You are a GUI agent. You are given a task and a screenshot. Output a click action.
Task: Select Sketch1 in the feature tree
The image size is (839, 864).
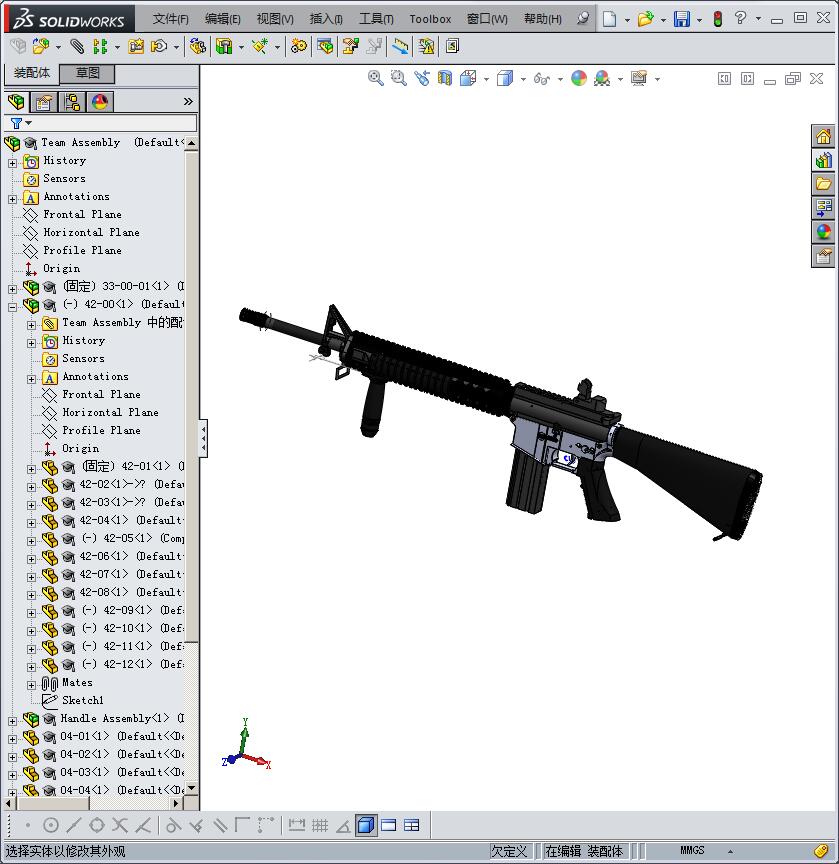pyautogui.click(x=83, y=700)
